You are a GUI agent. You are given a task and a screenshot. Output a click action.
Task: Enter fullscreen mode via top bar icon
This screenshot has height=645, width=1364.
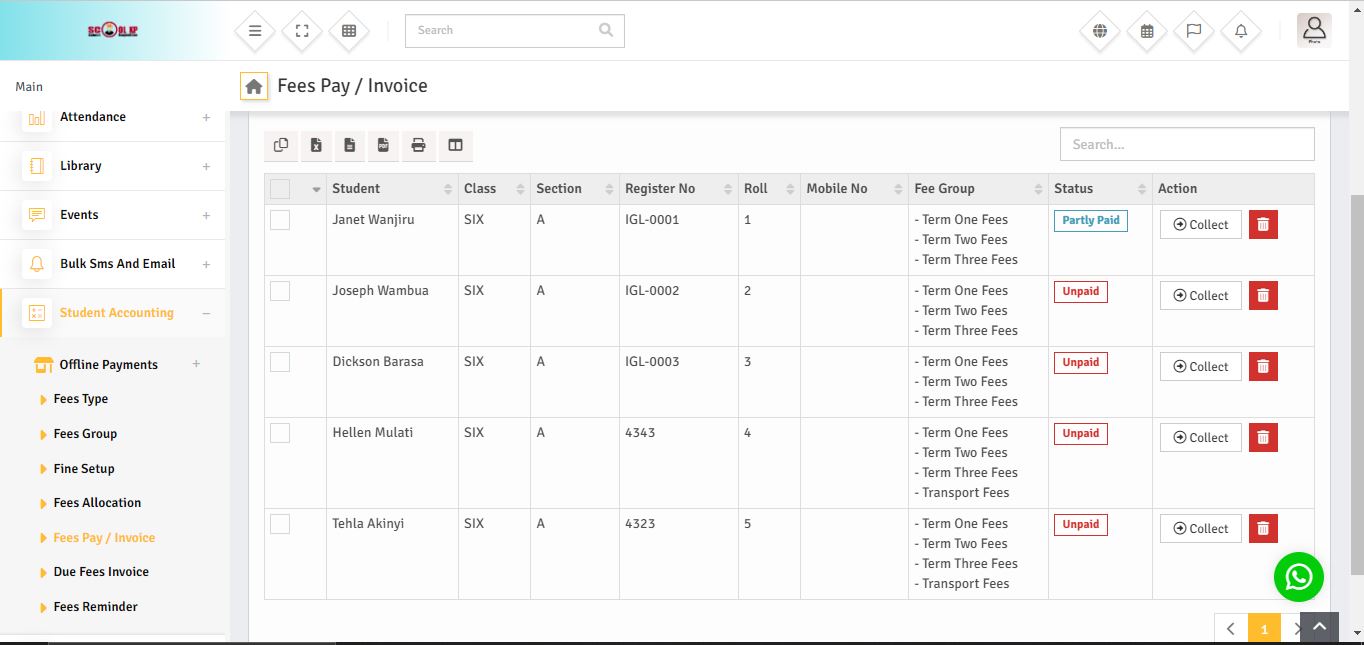tap(302, 31)
